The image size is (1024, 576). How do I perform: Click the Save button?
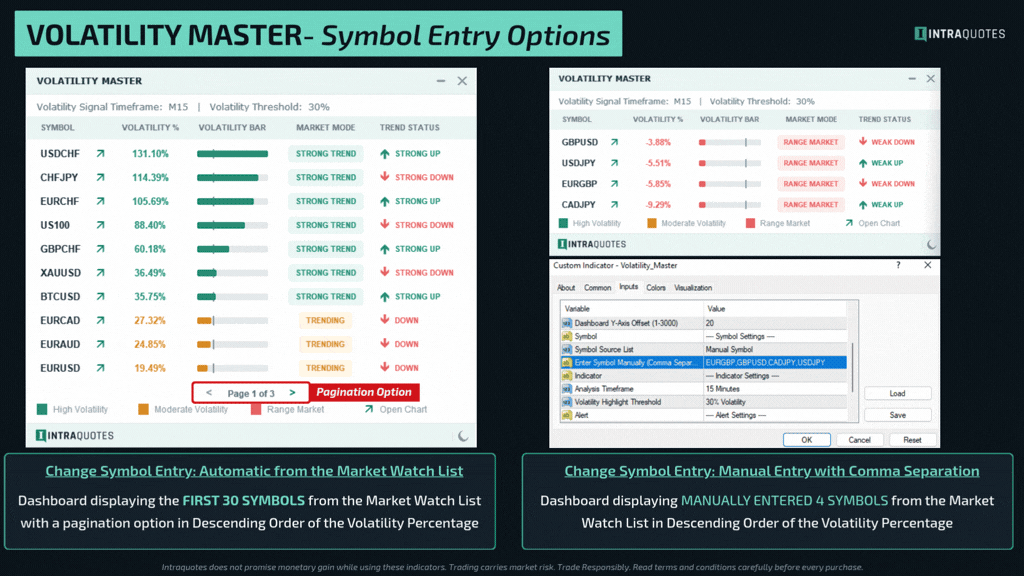[x=897, y=415]
